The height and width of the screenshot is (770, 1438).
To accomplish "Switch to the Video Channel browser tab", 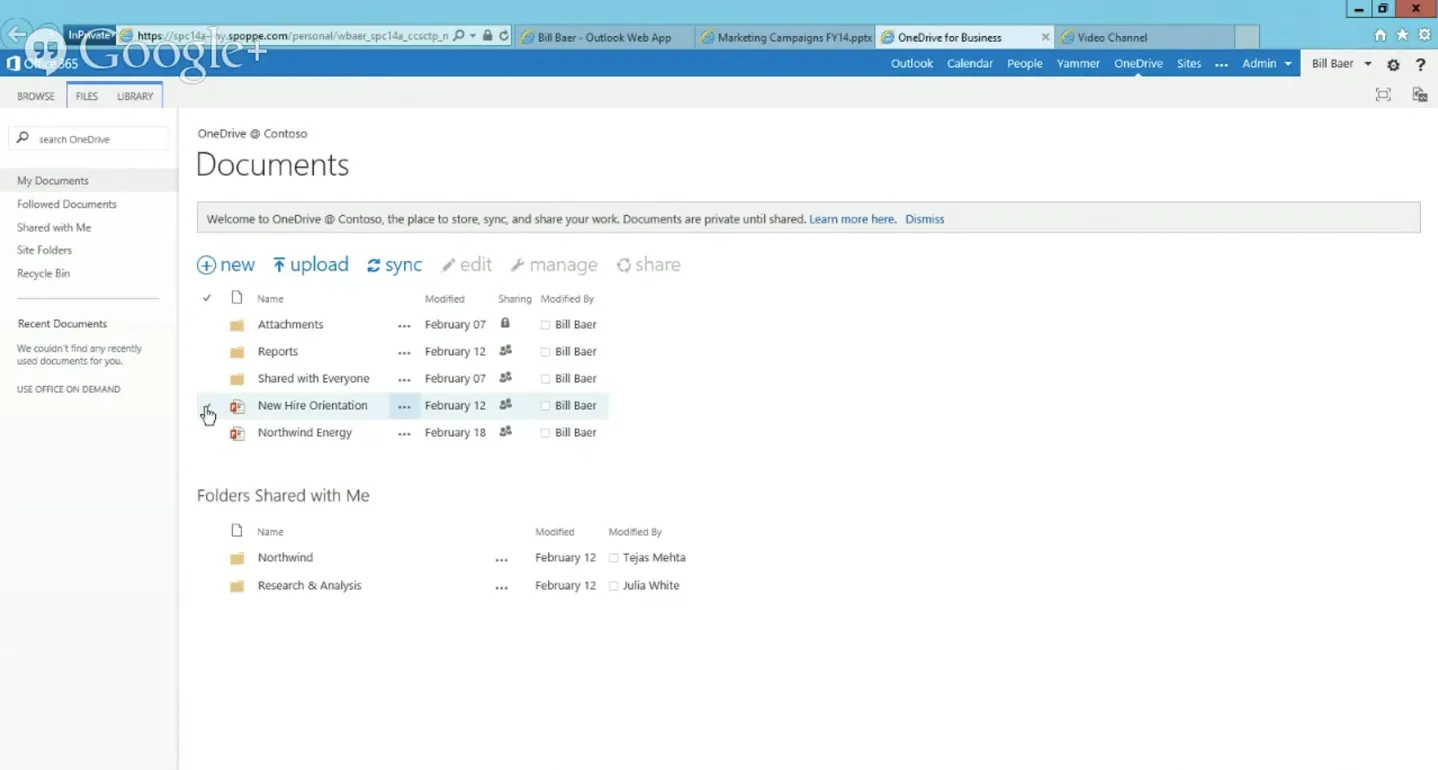I will tap(1145, 37).
